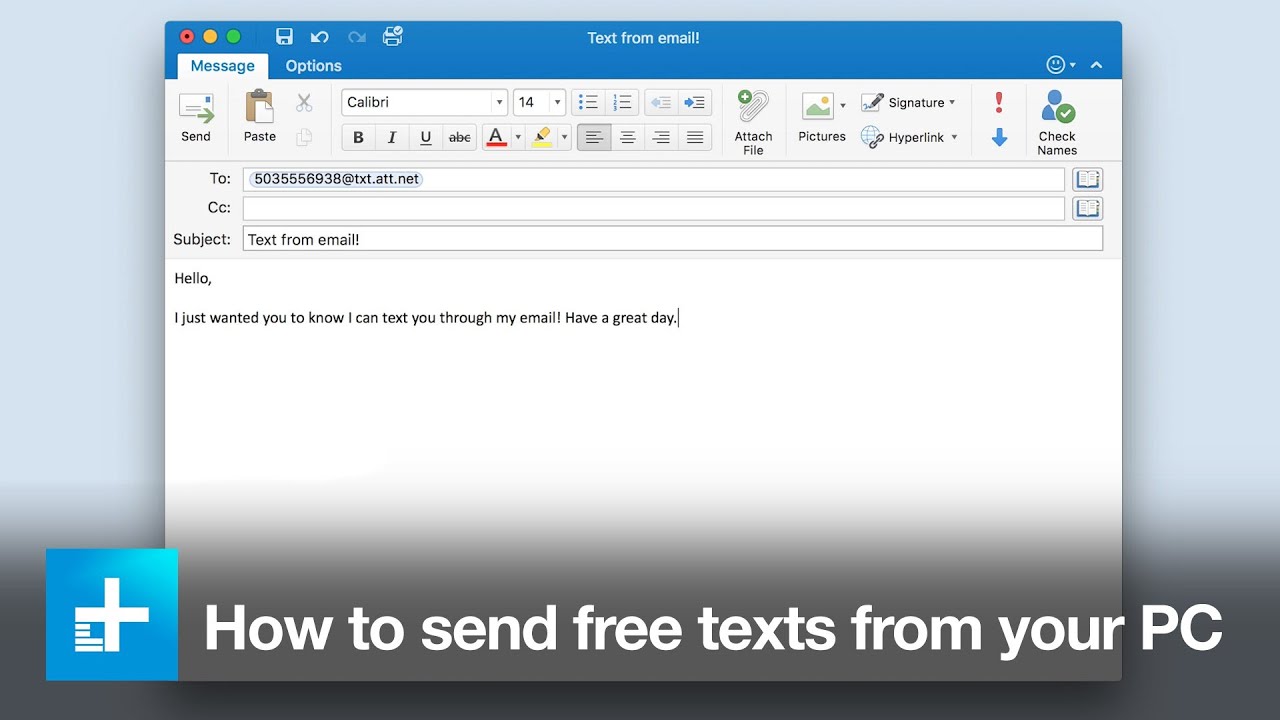The width and height of the screenshot is (1280, 720).
Task: Align text left
Action: [x=594, y=137]
